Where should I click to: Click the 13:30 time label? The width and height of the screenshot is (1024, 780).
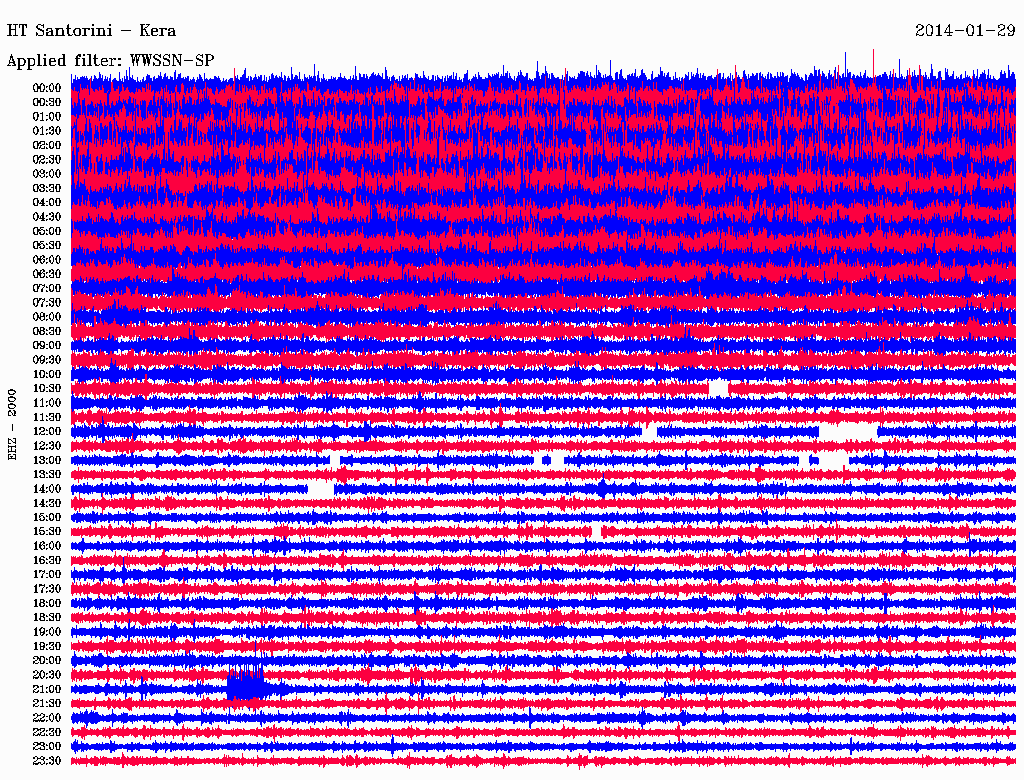[x=47, y=474]
